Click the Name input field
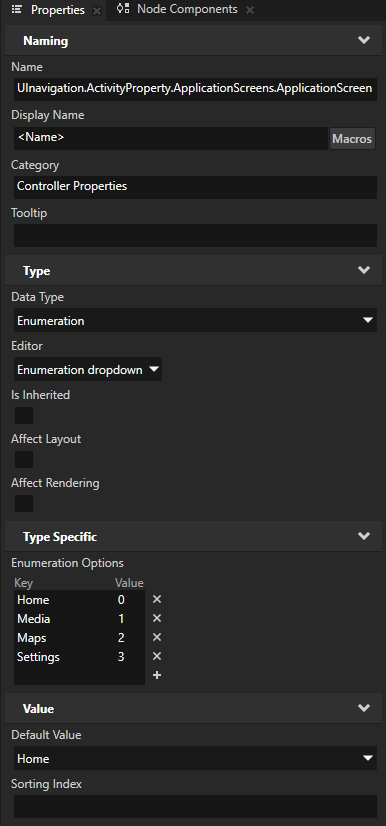Screen dimensions: 386x826 point(195,88)
